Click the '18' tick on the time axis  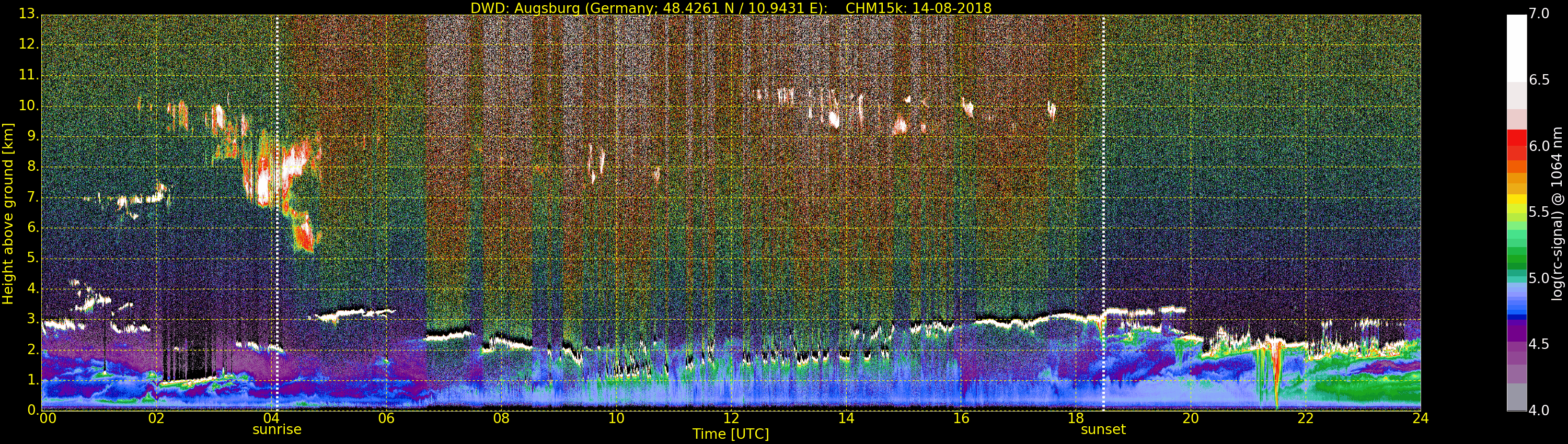(1076, 418)
